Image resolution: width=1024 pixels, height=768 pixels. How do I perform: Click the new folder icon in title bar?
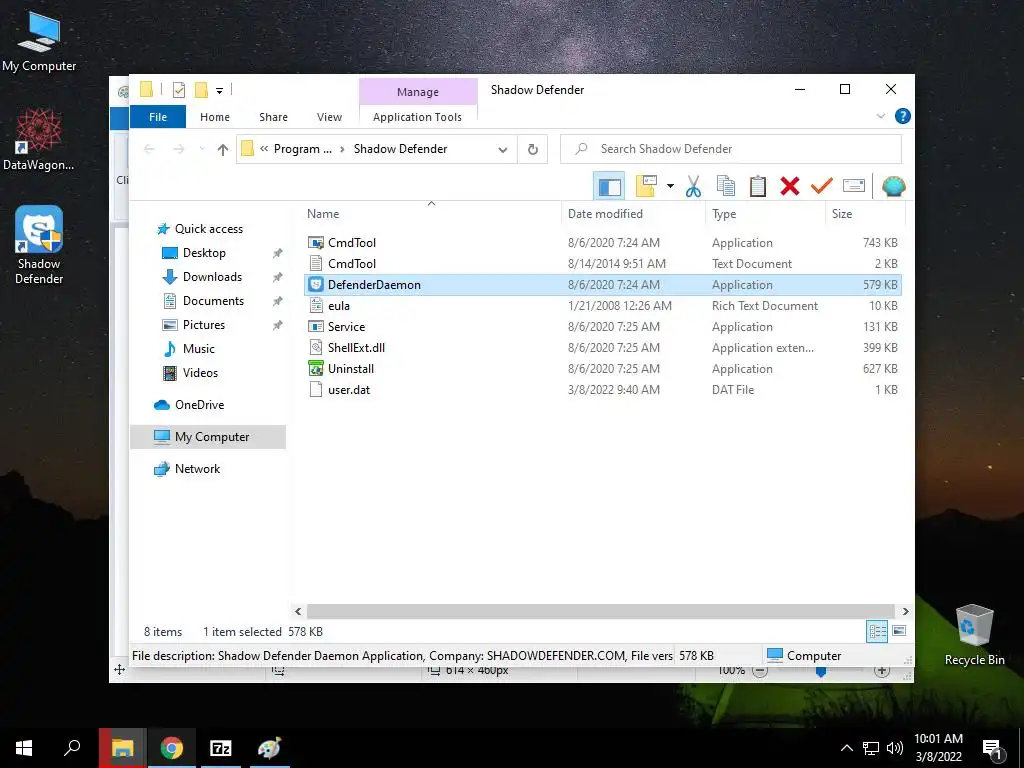tap(201, 90)
